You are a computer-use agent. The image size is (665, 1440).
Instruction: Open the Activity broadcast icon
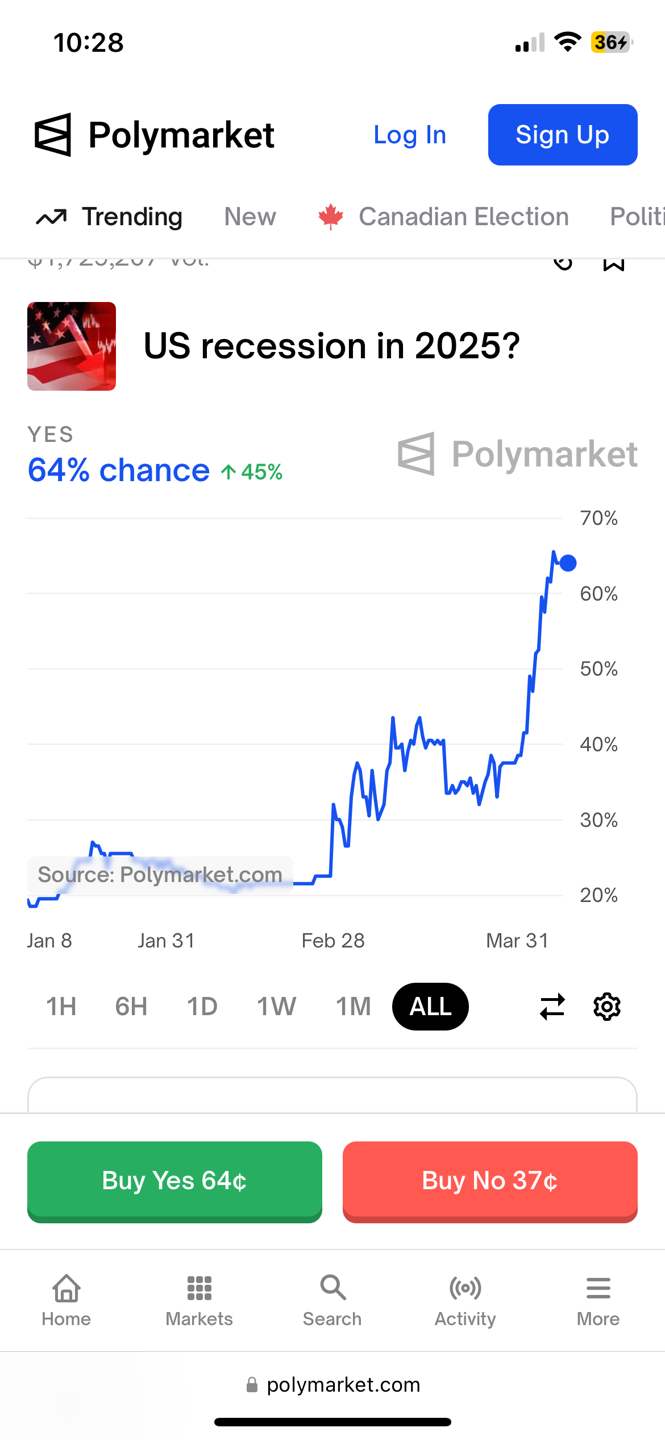point(465,1287)
